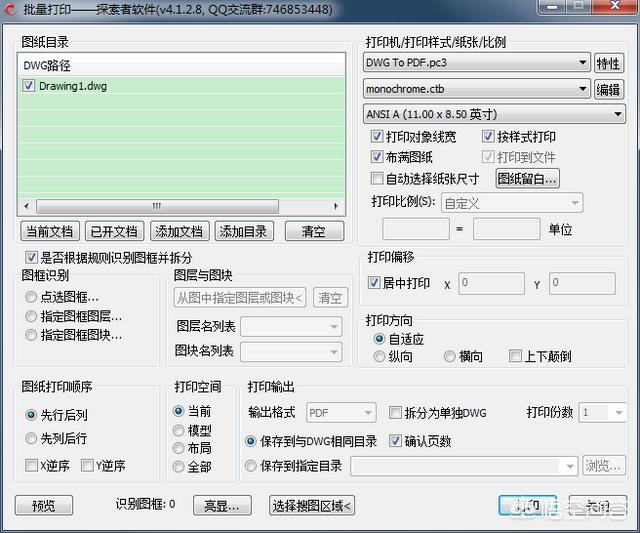640x533 pixels.
Task: Click the 编辑 button
Action: 609,89
